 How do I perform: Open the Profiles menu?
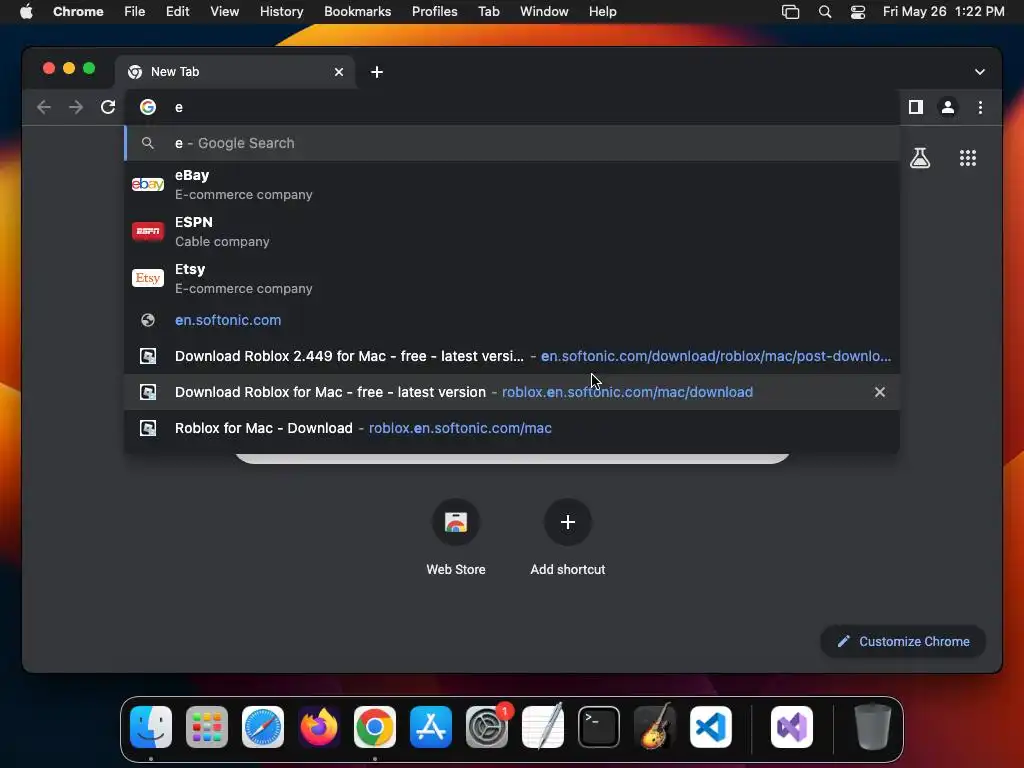(x=434, y=12)
